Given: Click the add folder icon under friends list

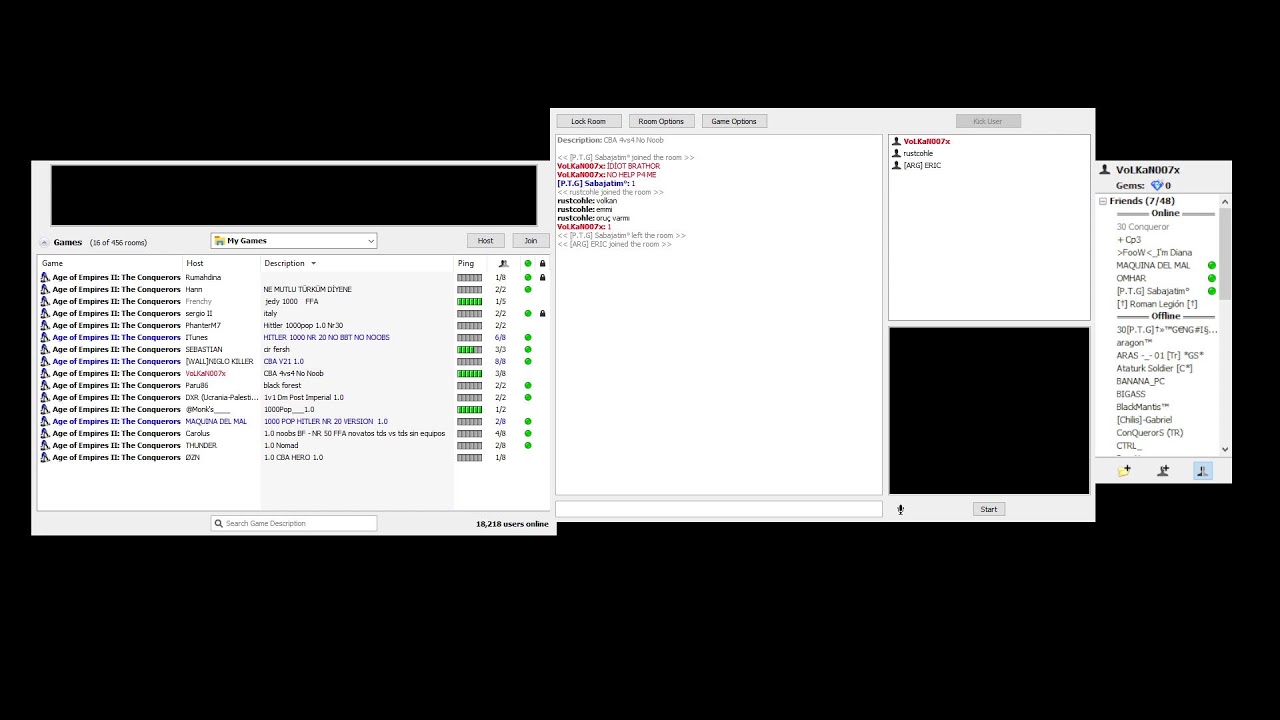Looking at the screenshot, I should click(1124, 471).
